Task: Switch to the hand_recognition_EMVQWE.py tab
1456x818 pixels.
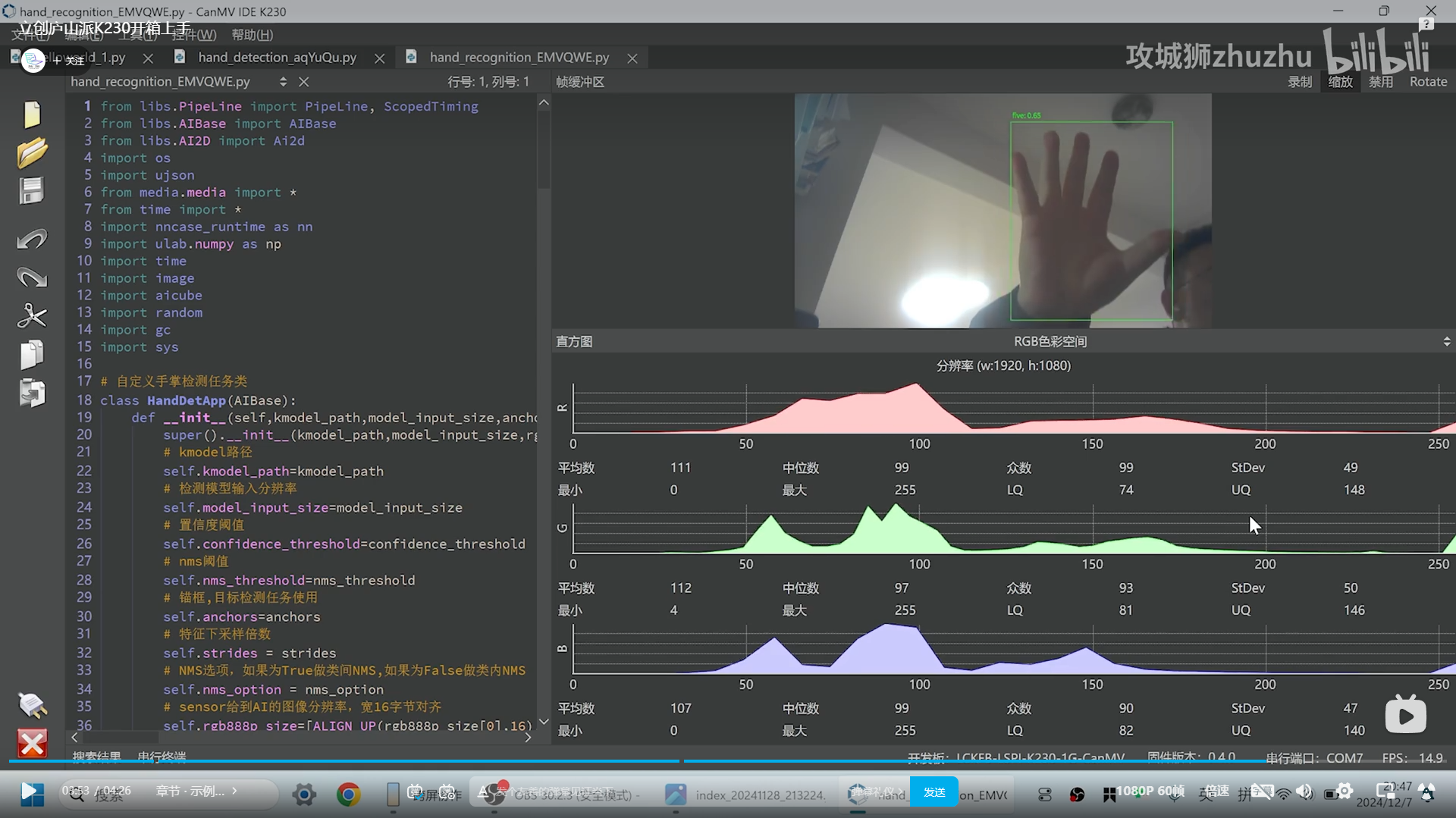Action: 519,58
